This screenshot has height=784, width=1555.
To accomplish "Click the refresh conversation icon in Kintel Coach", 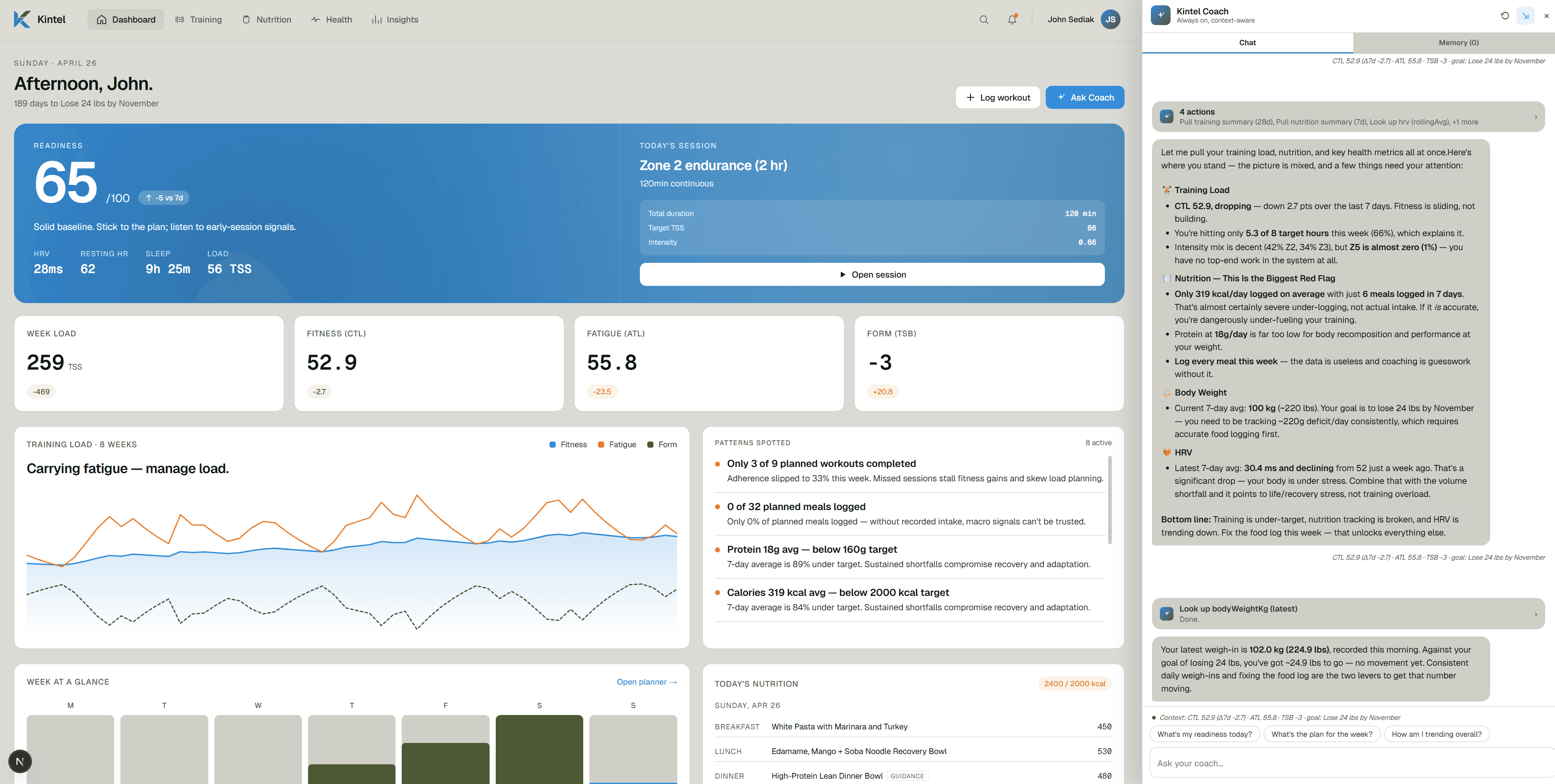I will coord(1505,16).
